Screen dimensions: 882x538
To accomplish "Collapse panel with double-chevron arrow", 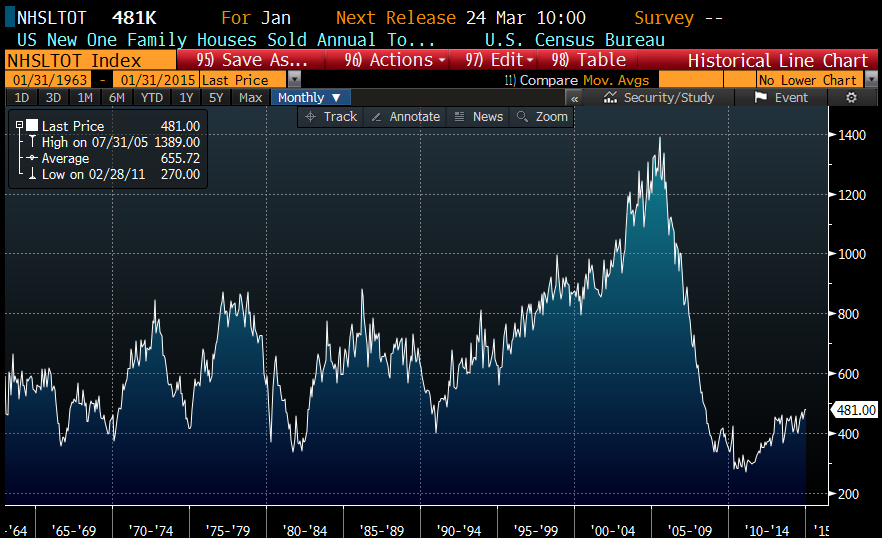I will [x=574, y=98].
